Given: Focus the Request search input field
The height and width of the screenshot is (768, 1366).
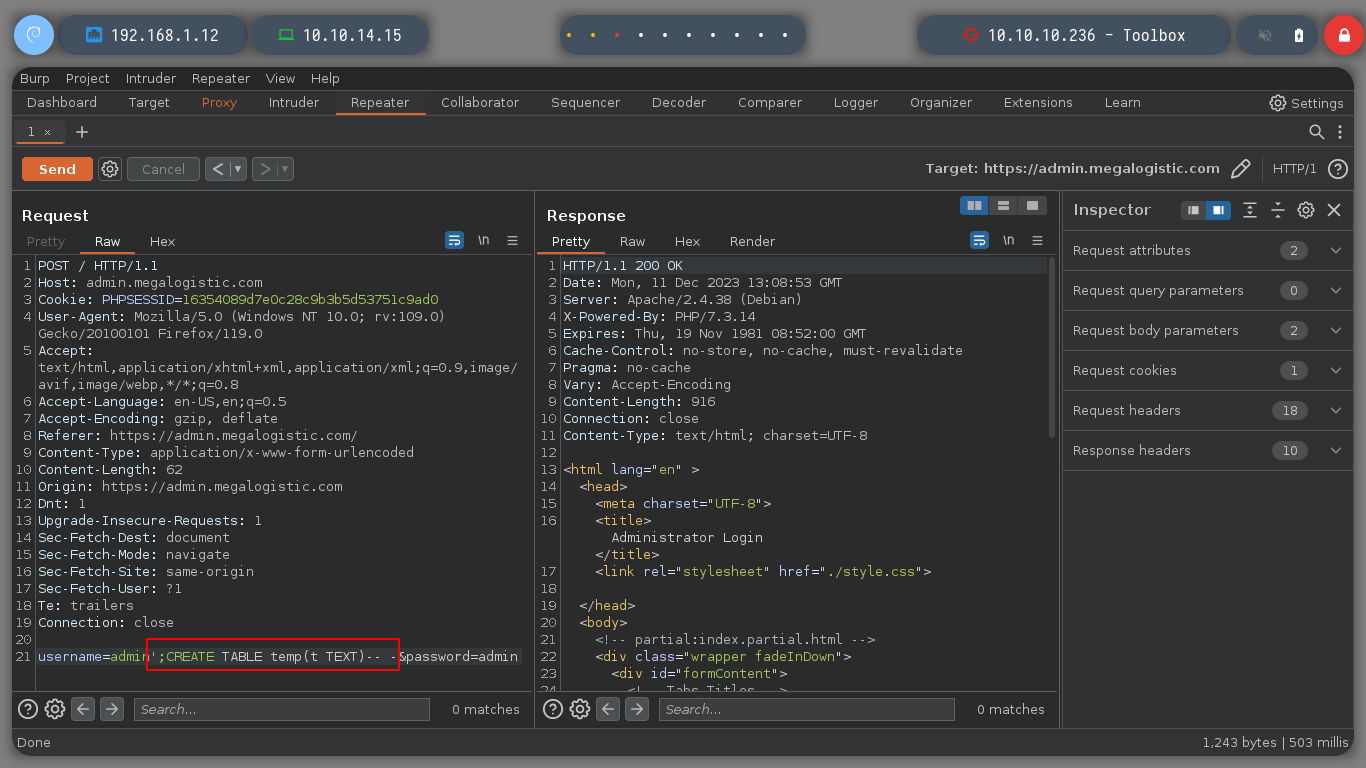Looking at the screenshot, I should point(282,709).
